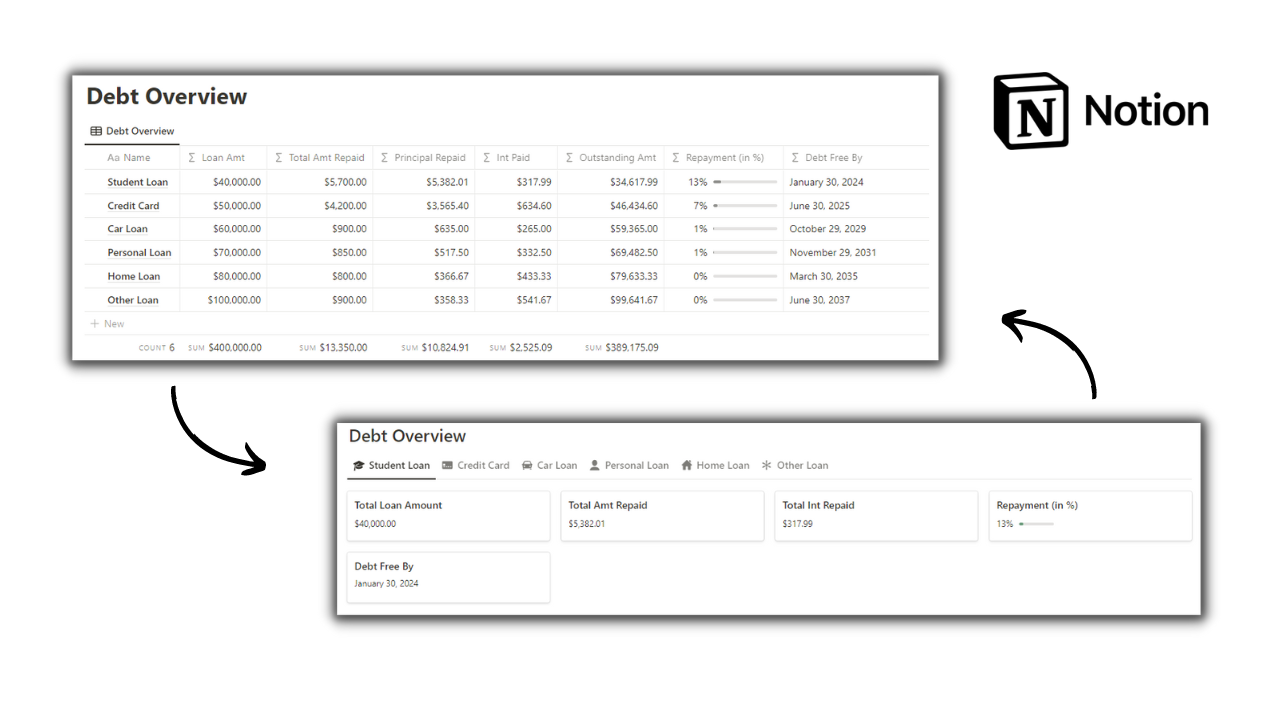Click the Personal Loan person icon
1280x720 pixels.
point(595,465)
